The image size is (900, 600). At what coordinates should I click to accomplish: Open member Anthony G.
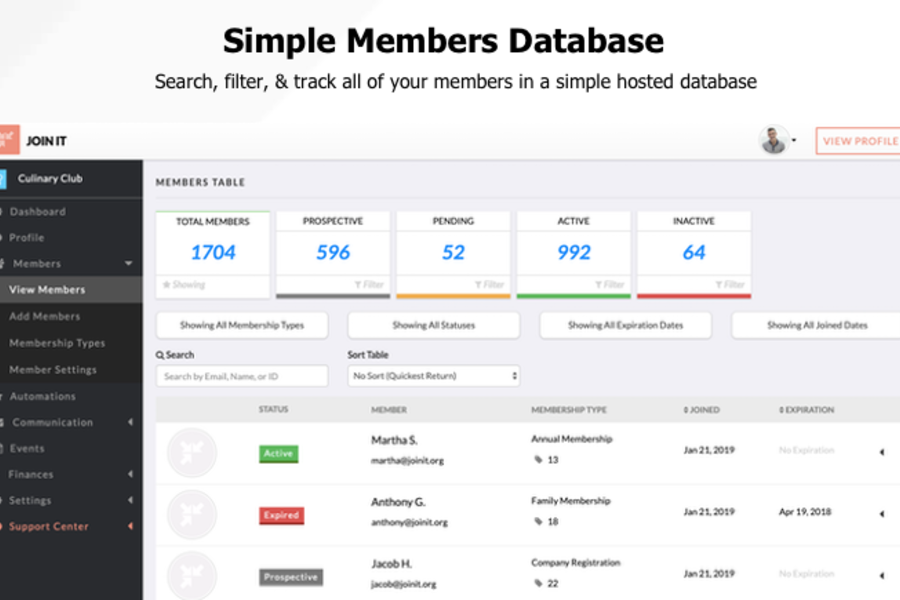click(398, 502)
